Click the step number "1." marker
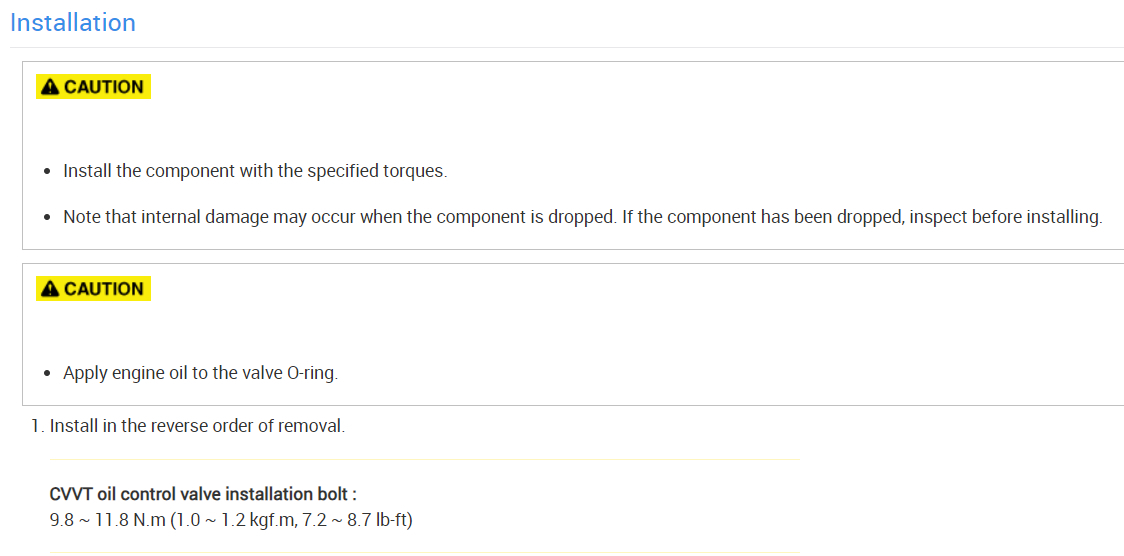1124x556 pixels. point(37,426)
